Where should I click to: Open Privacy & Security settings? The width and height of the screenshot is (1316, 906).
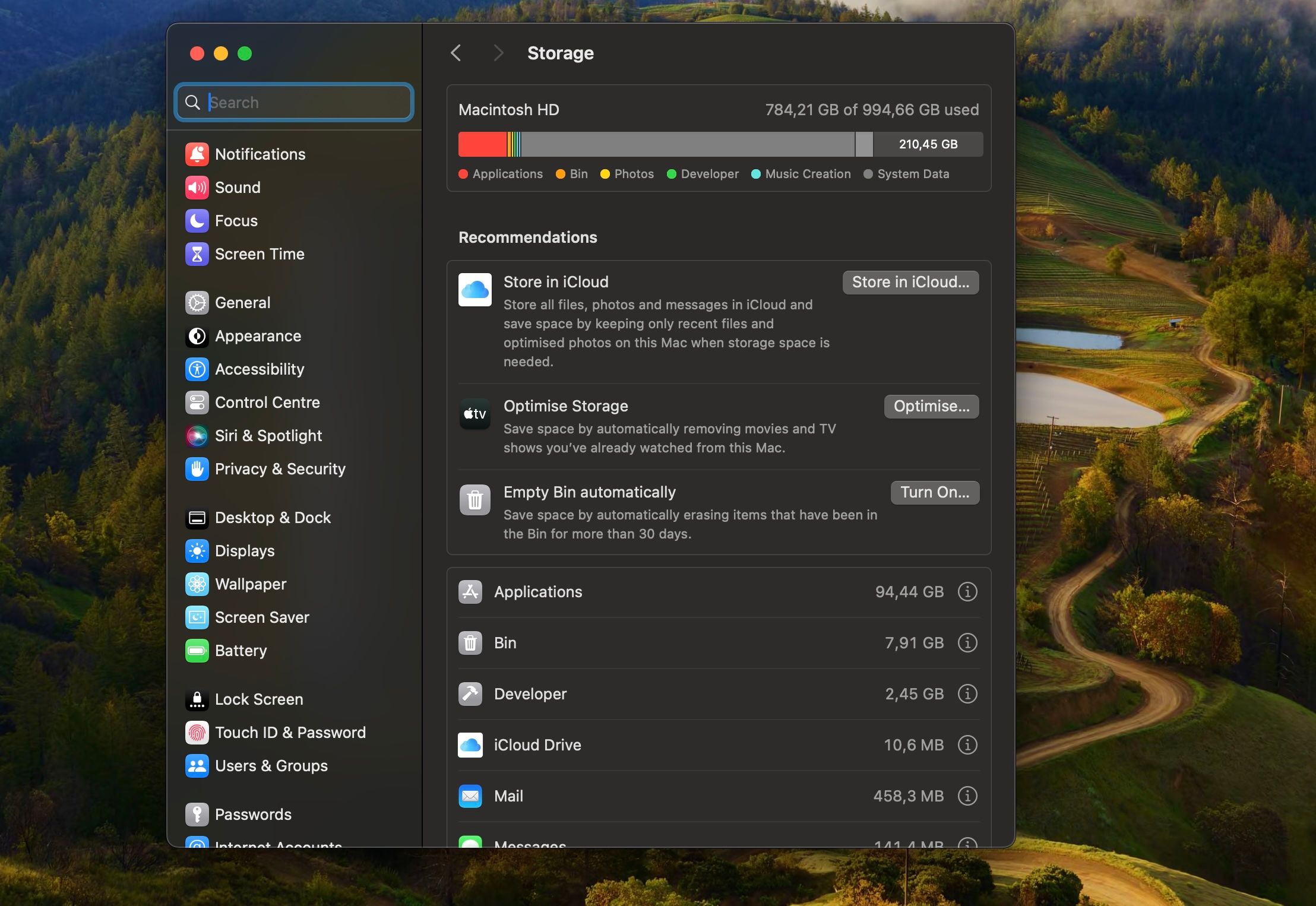(x=280, y=469)
